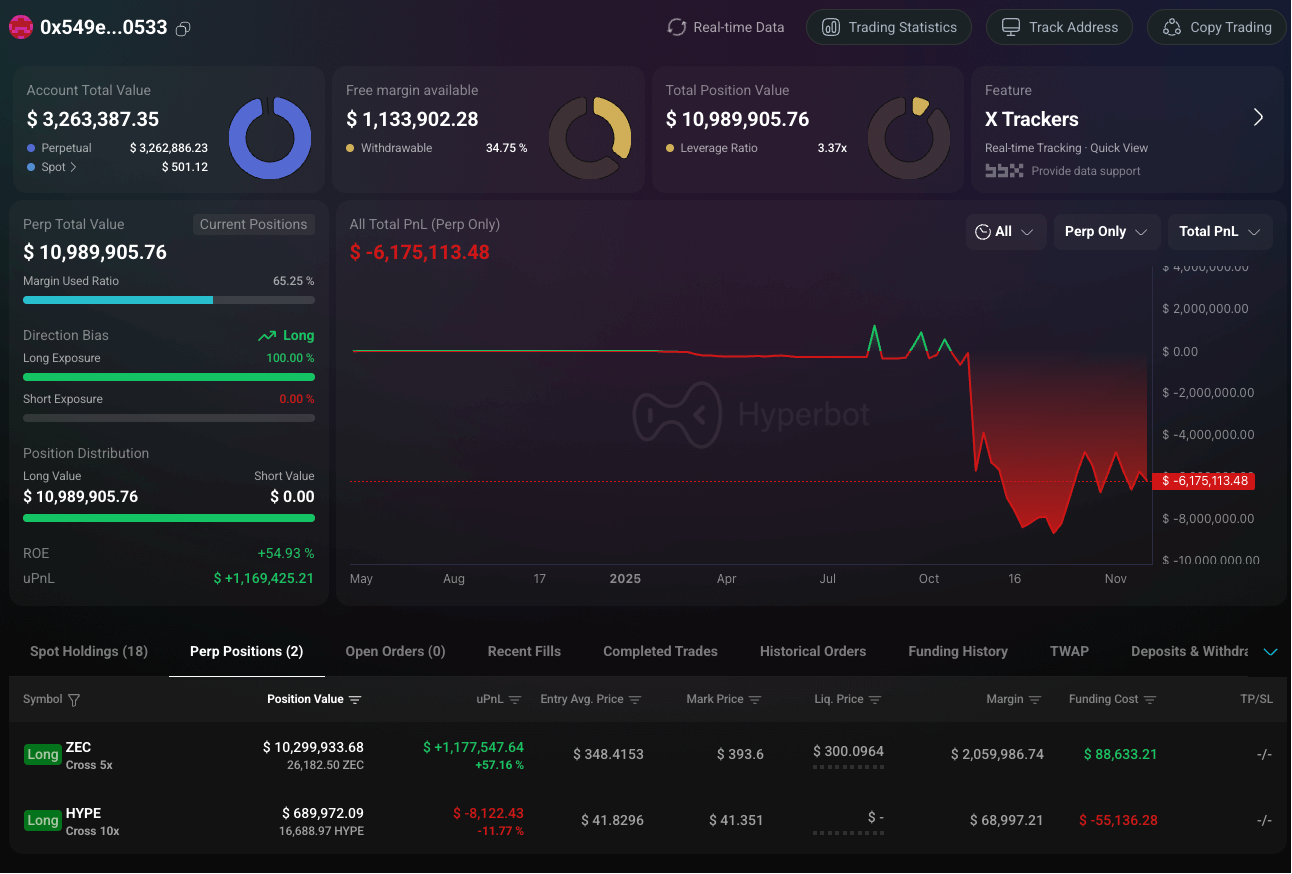Click the Current Positions button
This screenshot has width=1292, height=874.
pyautogui.click(x=254, y=224)
